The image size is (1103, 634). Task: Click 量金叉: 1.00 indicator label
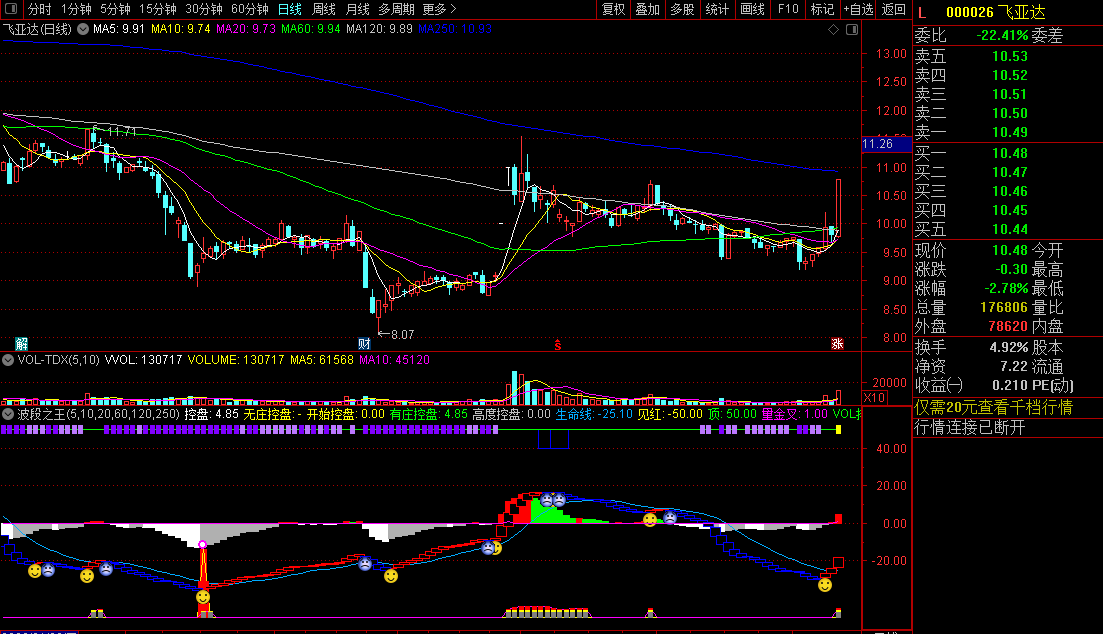795,414
